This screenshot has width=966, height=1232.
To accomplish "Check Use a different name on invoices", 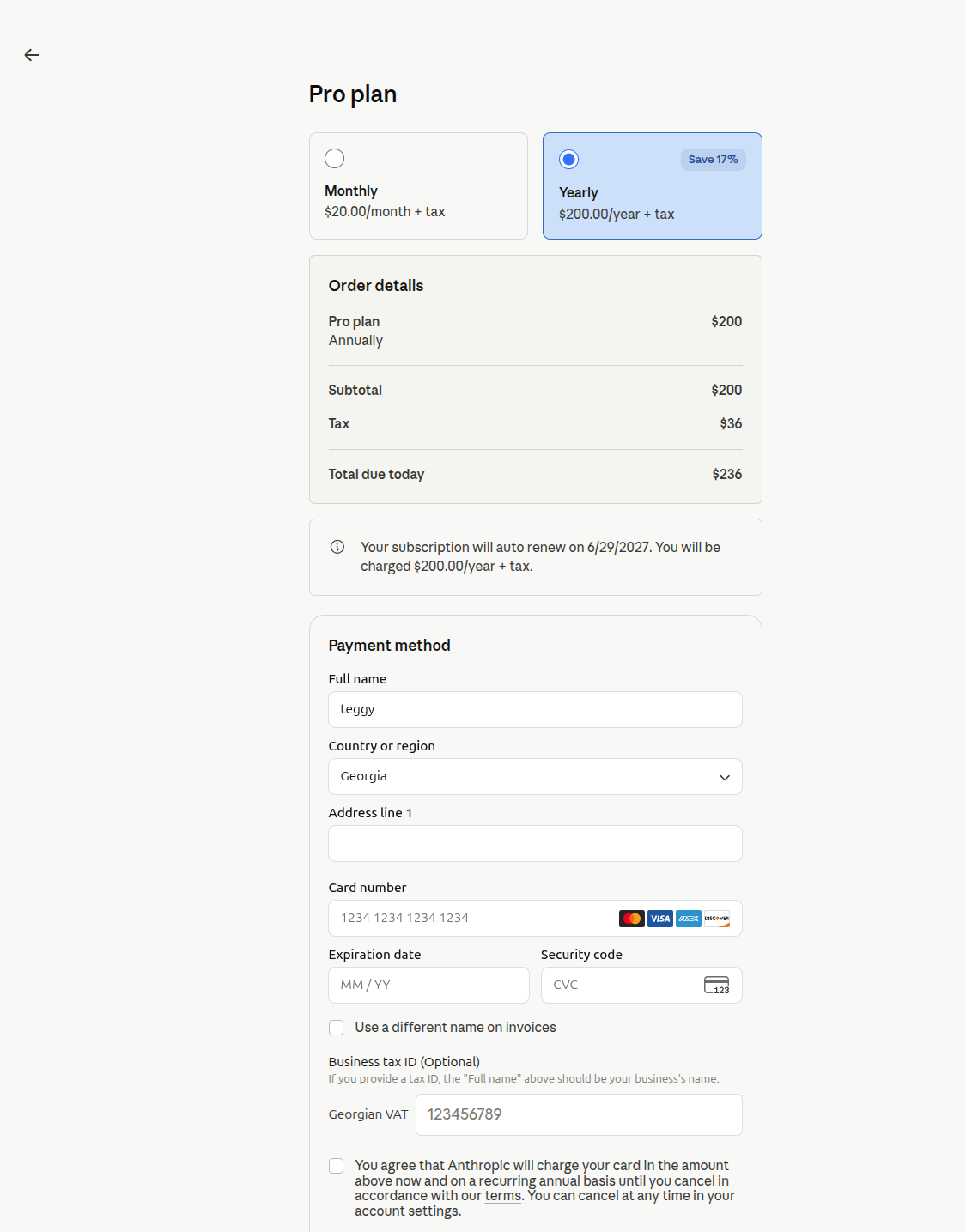I will (x=337, y=1028).
